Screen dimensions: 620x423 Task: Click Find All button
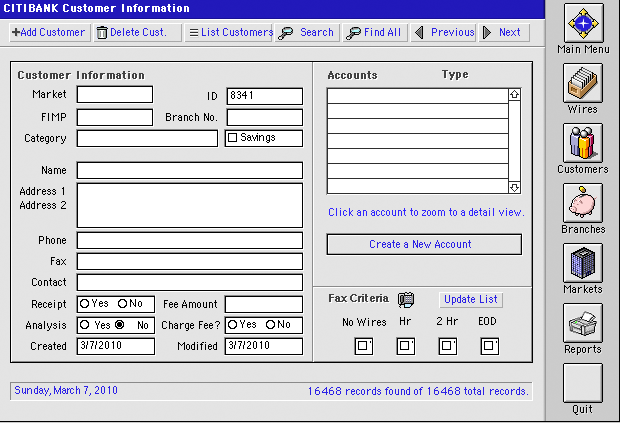point(375,32)
